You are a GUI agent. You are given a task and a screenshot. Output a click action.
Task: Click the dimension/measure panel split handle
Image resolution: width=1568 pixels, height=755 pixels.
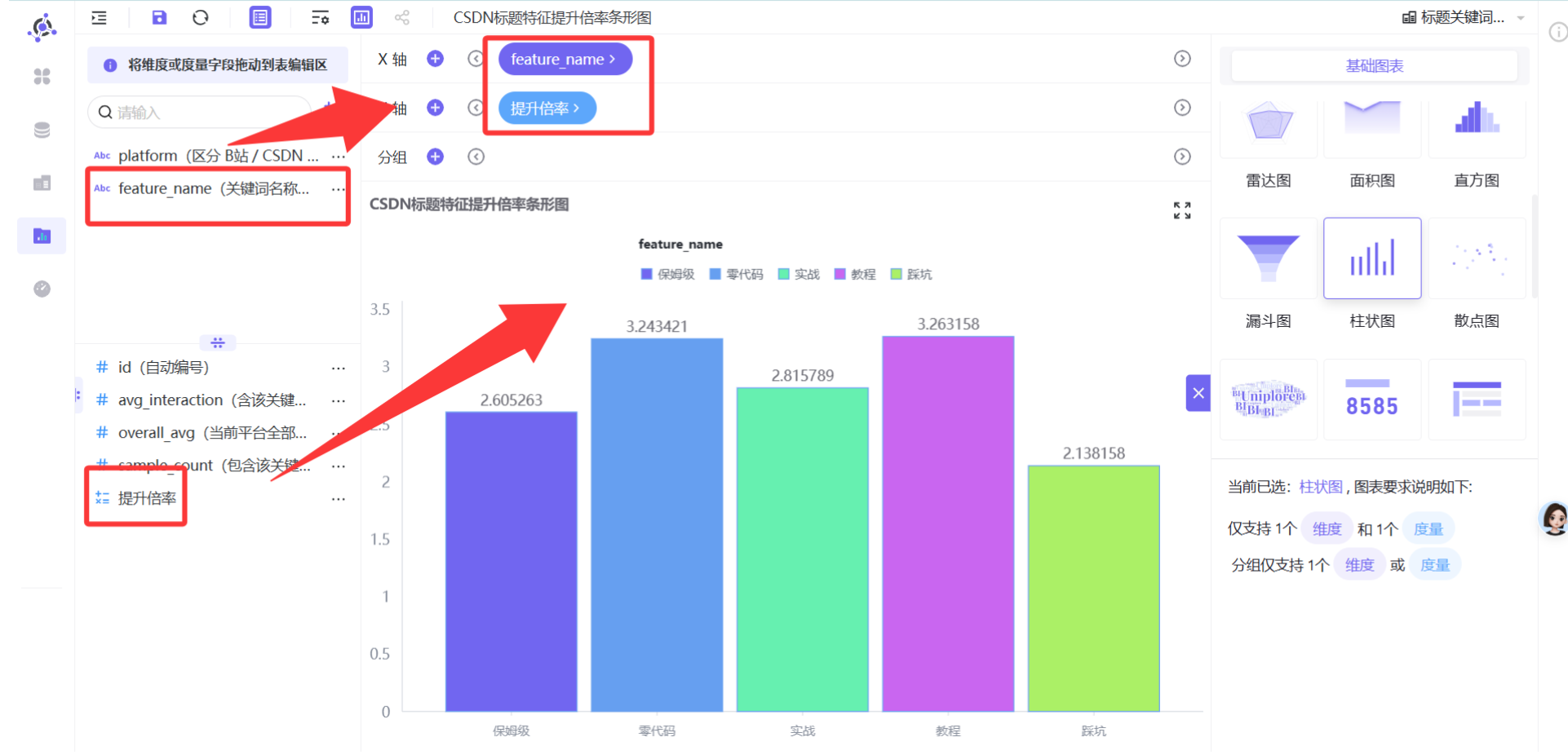tap(218, 342)
